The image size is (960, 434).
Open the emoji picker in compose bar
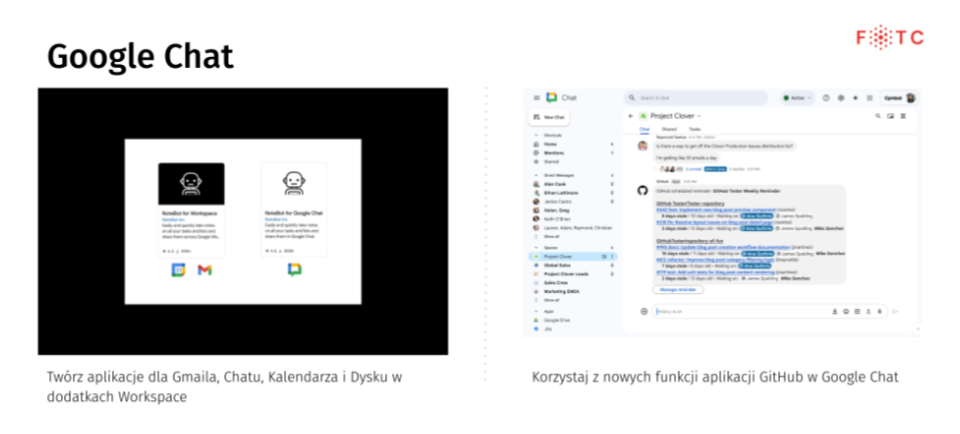click(846, 311)
